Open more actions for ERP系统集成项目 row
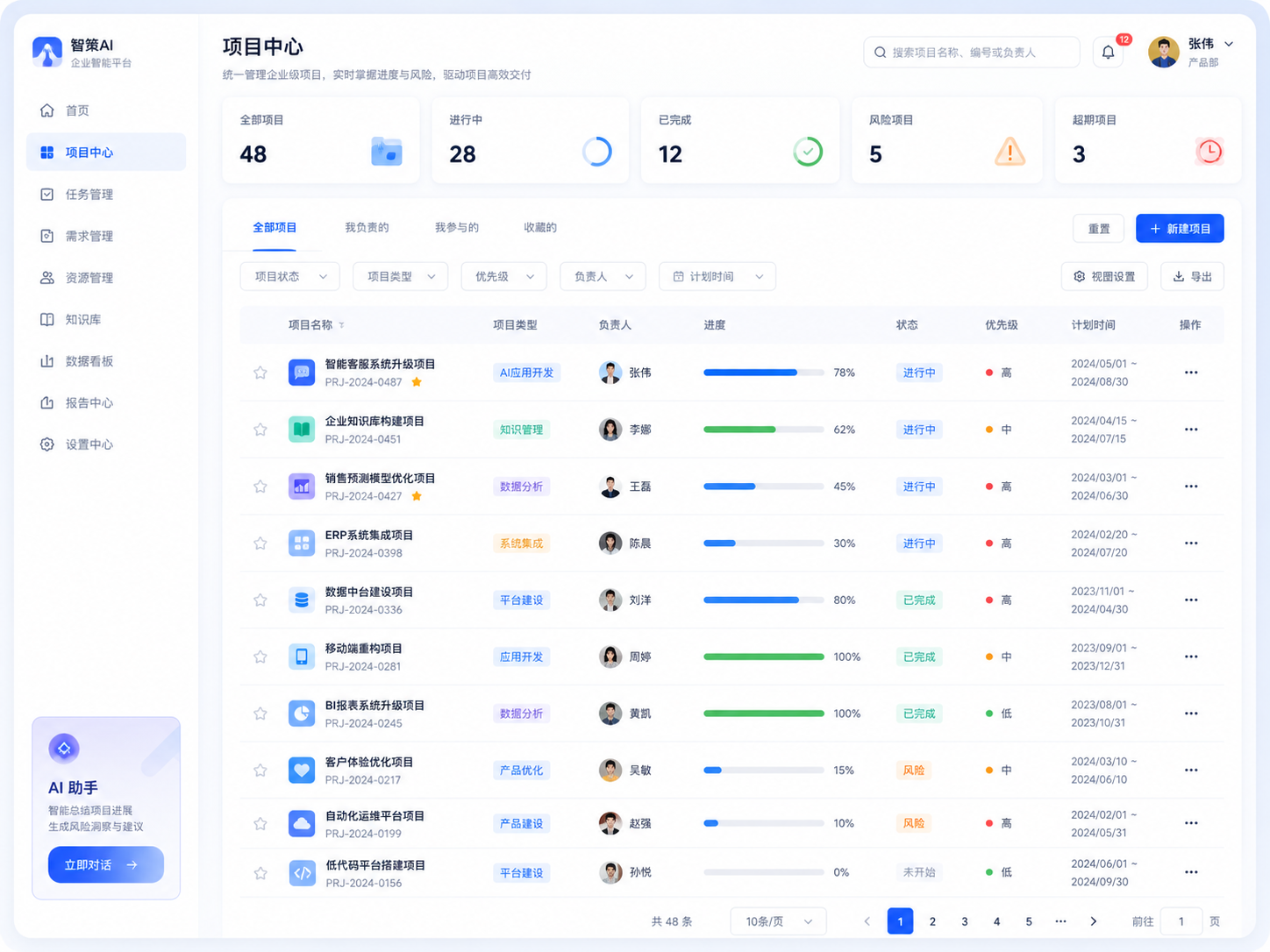Screen dimensions: 1270x952 click(1191, 543)
